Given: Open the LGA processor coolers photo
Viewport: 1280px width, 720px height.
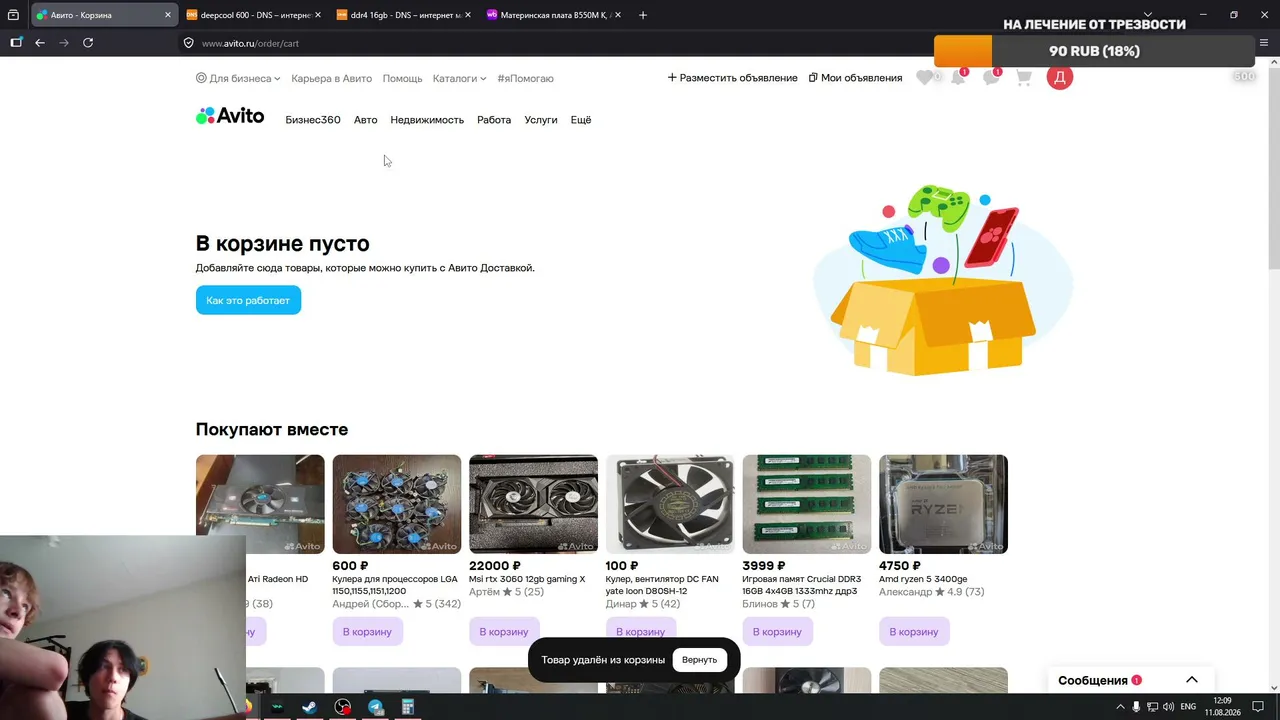Looking at the screenshot, I should pos(397,504).
